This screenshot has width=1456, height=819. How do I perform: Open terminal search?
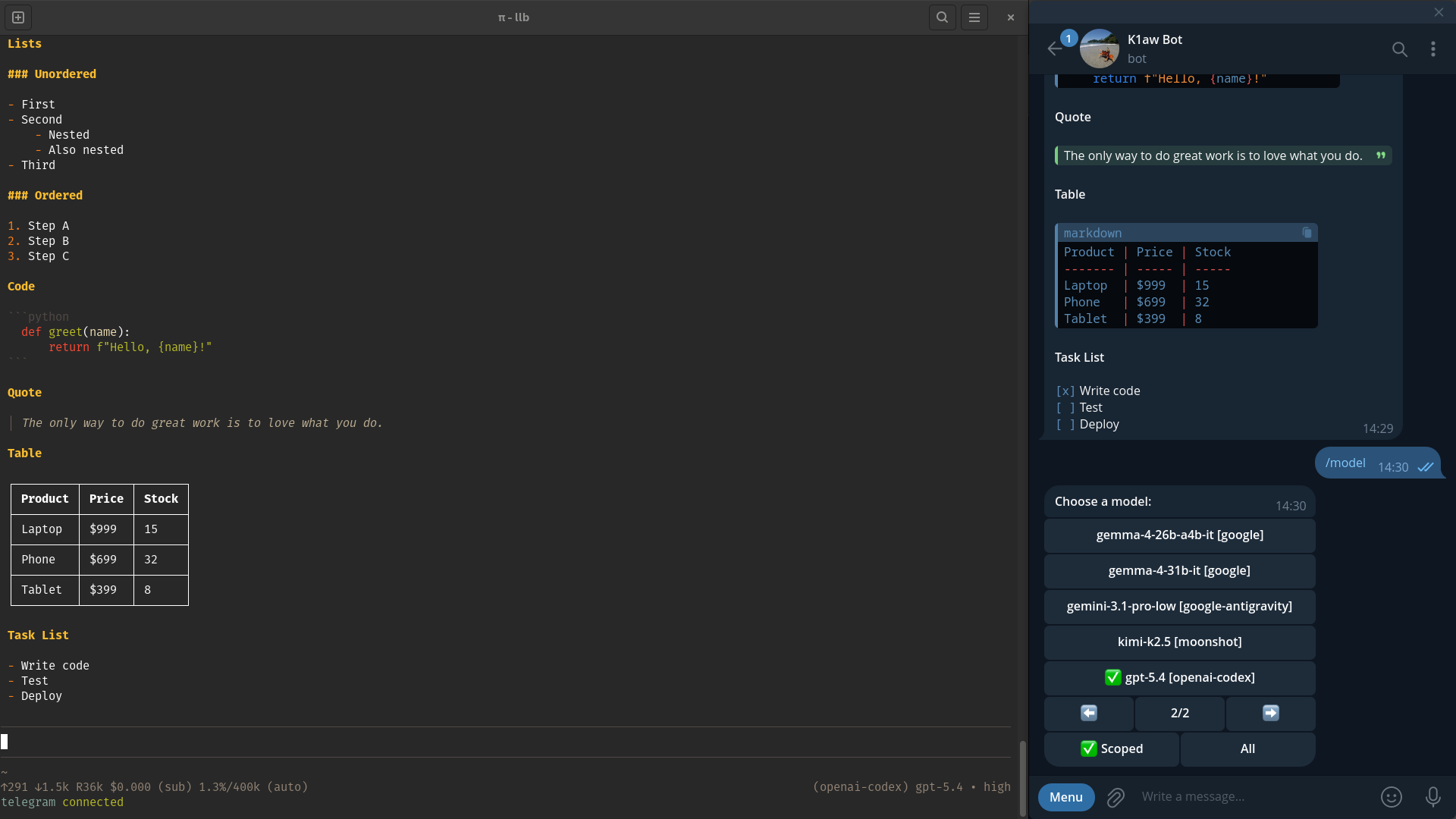[x=942, y=17]
